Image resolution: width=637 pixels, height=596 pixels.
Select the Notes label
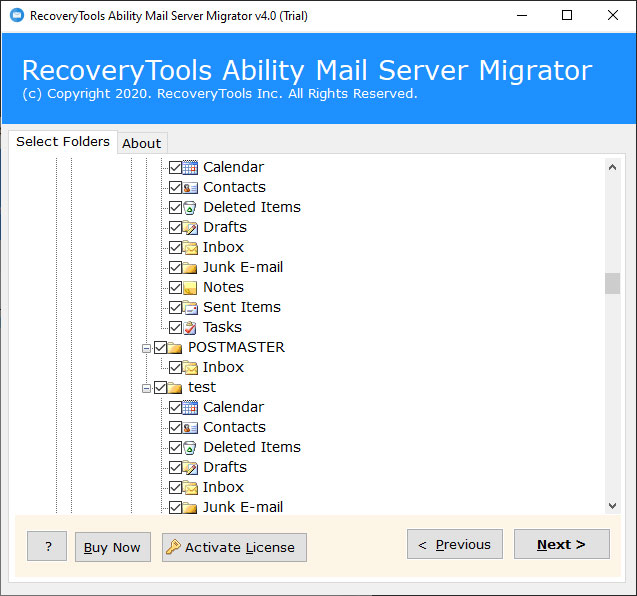click(x=223, y=288)
